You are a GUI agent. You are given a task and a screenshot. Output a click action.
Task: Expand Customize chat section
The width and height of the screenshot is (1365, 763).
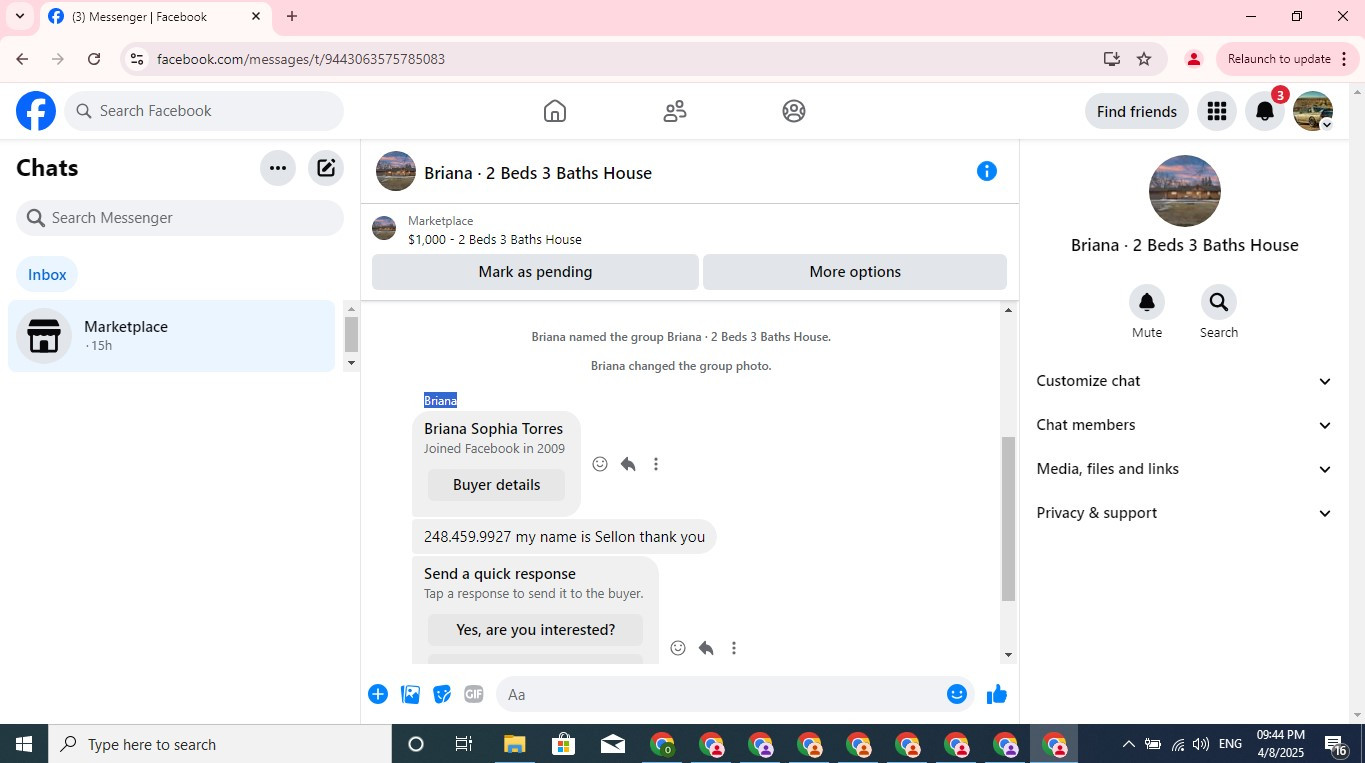click(x=1185, y=381)
